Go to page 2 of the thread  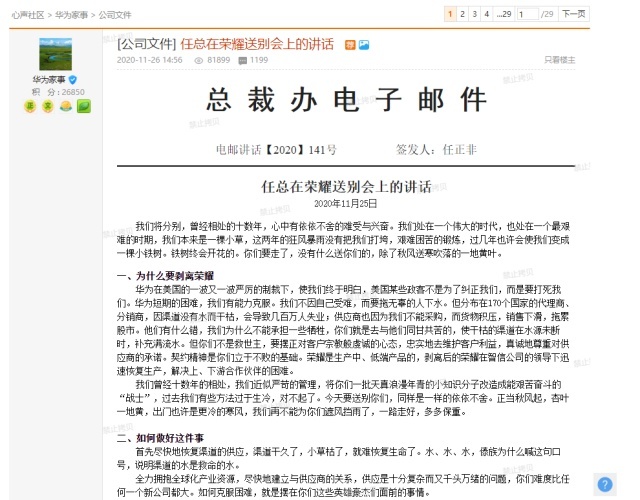point(461,14)
